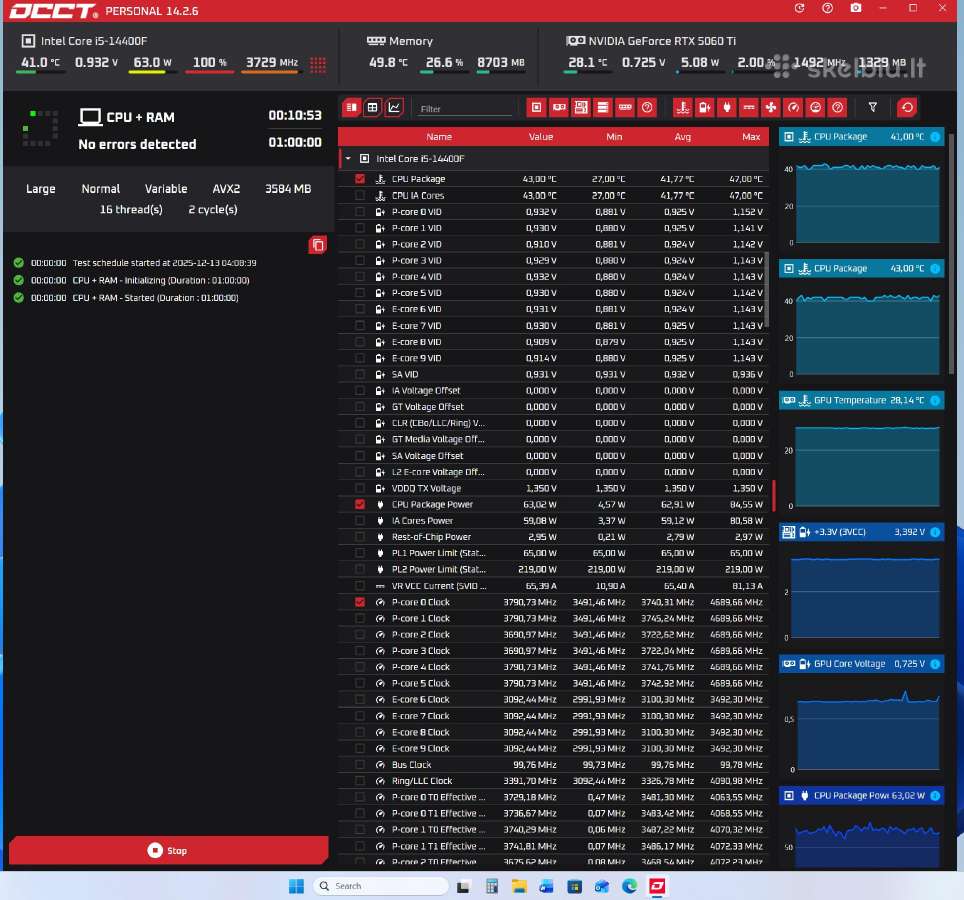Open the funnel filter options icon
Viewport: 964px width, 900px height.
872,108
